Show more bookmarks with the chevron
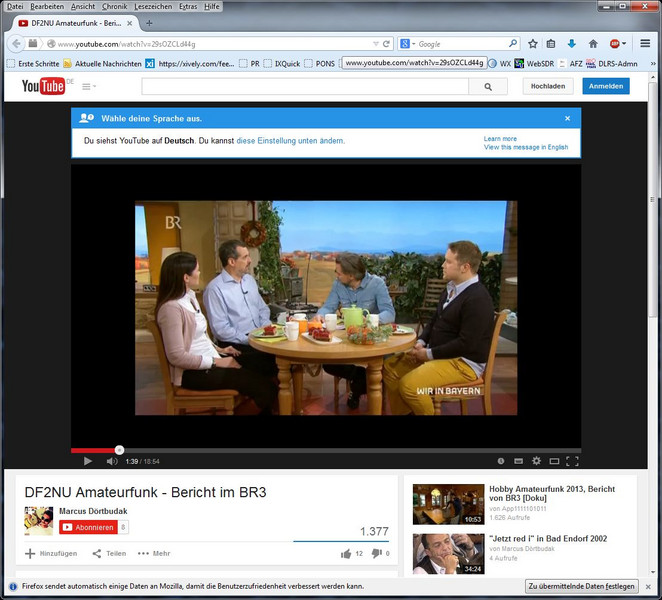 click(653, 64)
